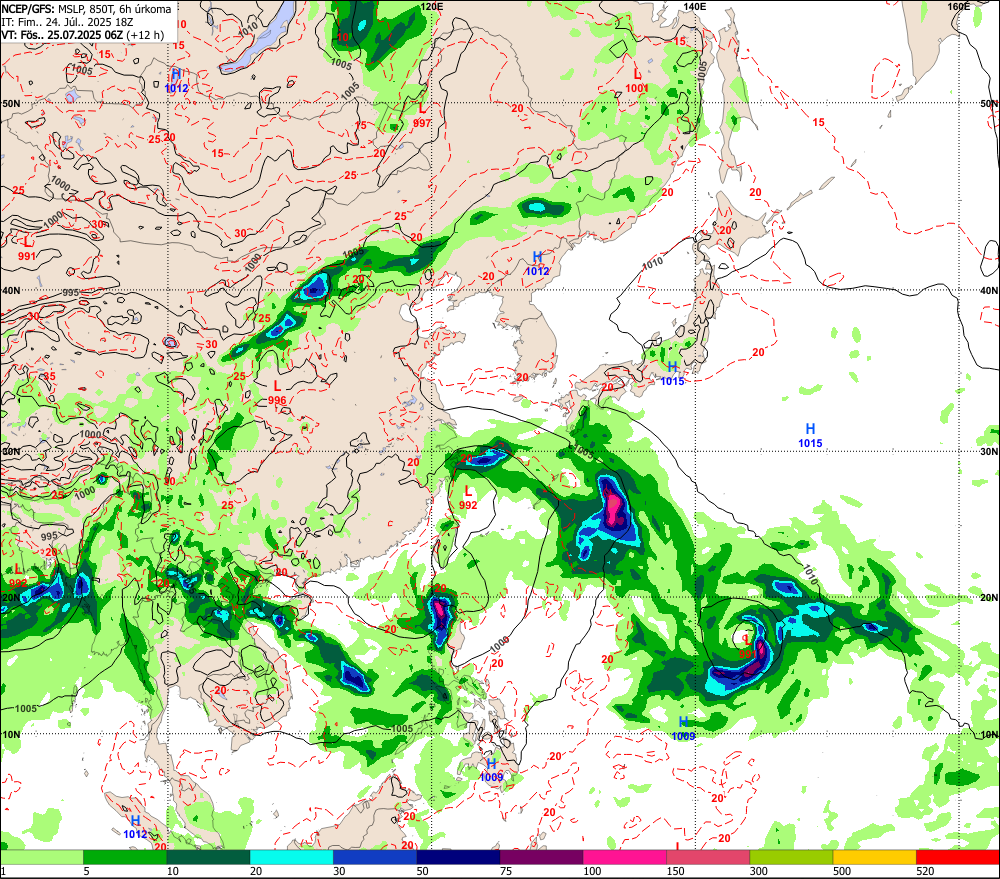Click the legend value 500

[842, 871]
